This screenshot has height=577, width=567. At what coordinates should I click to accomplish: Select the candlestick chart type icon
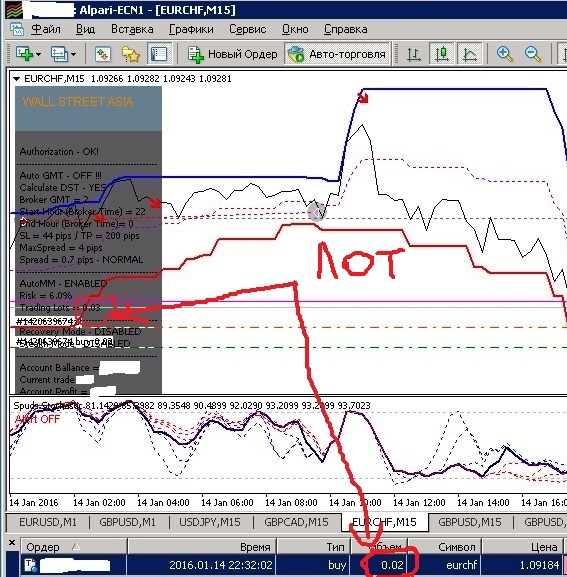coord(442,54)
